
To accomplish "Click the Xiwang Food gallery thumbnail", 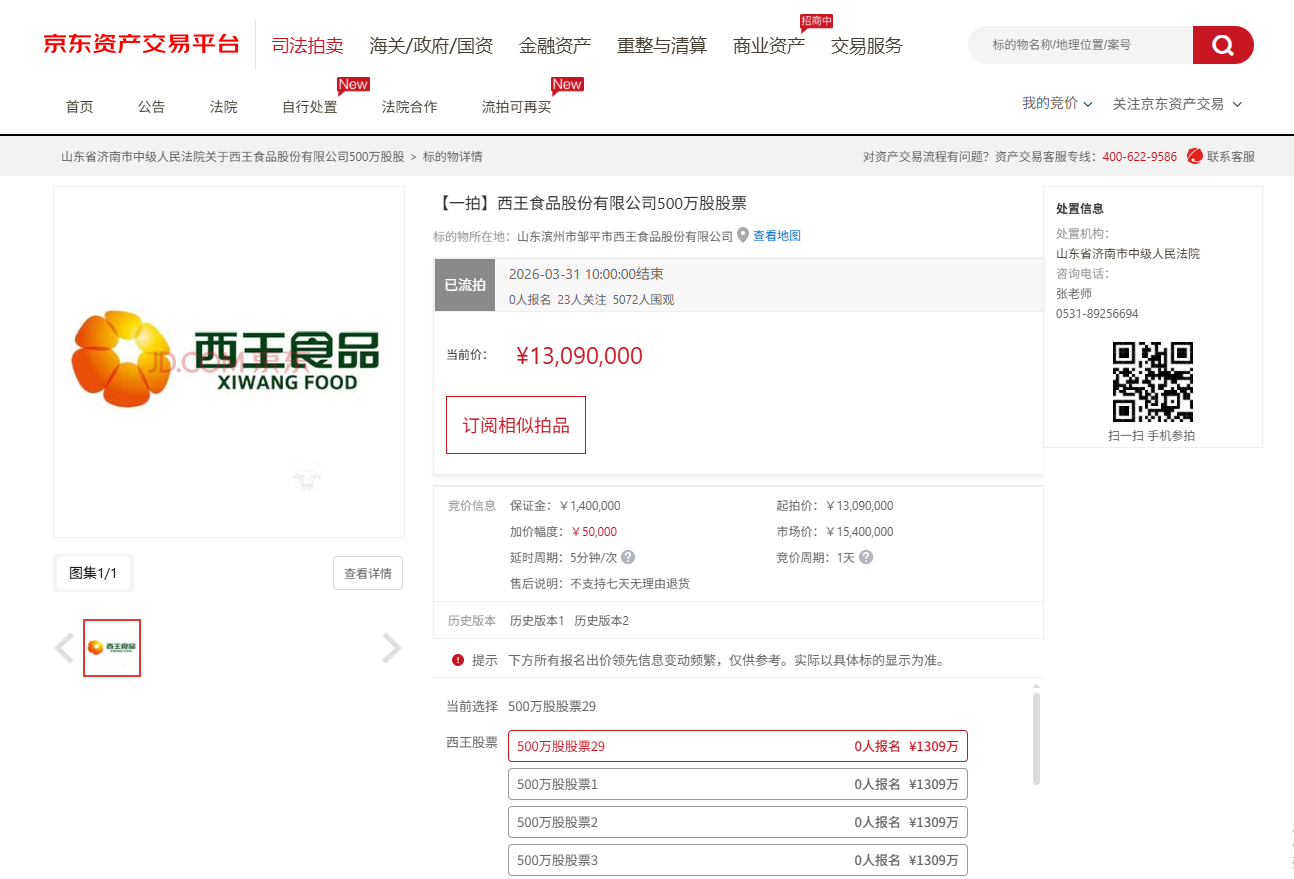I will [112, 648].
